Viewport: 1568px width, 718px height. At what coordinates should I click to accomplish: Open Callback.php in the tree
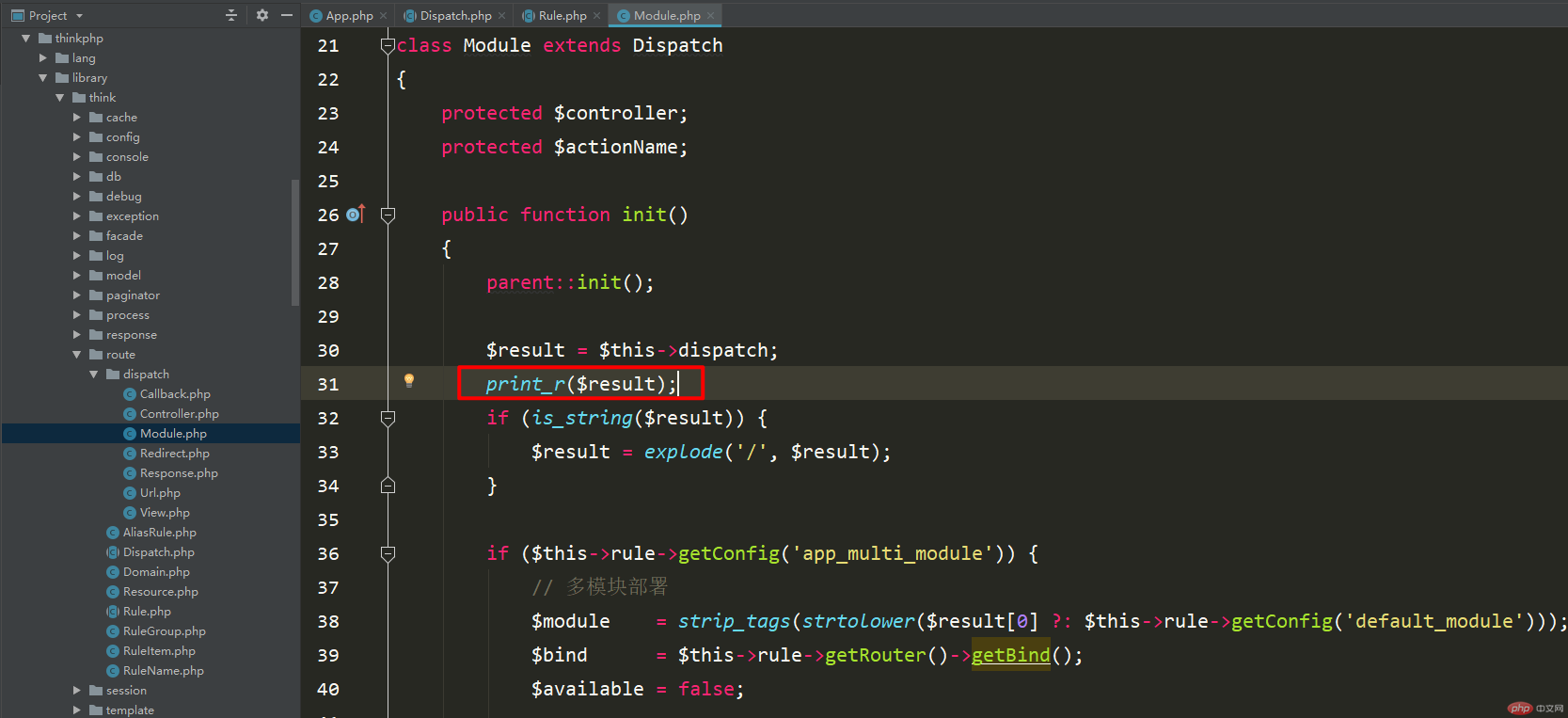(175, 394)
